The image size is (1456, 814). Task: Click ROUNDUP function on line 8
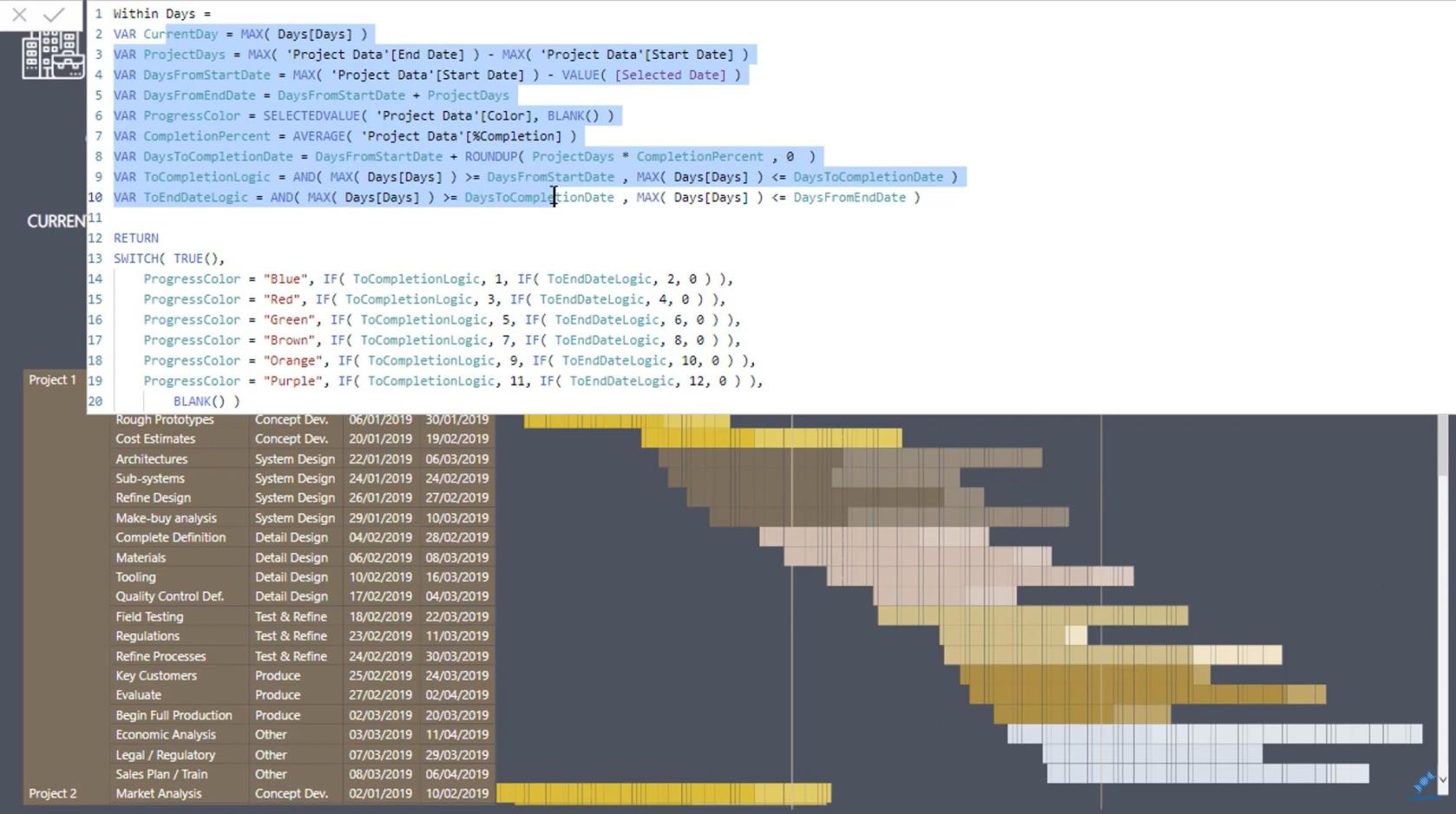(x=491, y=157)
